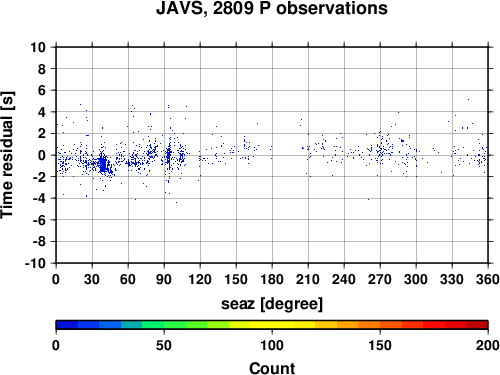Click the dense point cluster near seaz 40
Viewport: 500px width, 375px height.
104,164
